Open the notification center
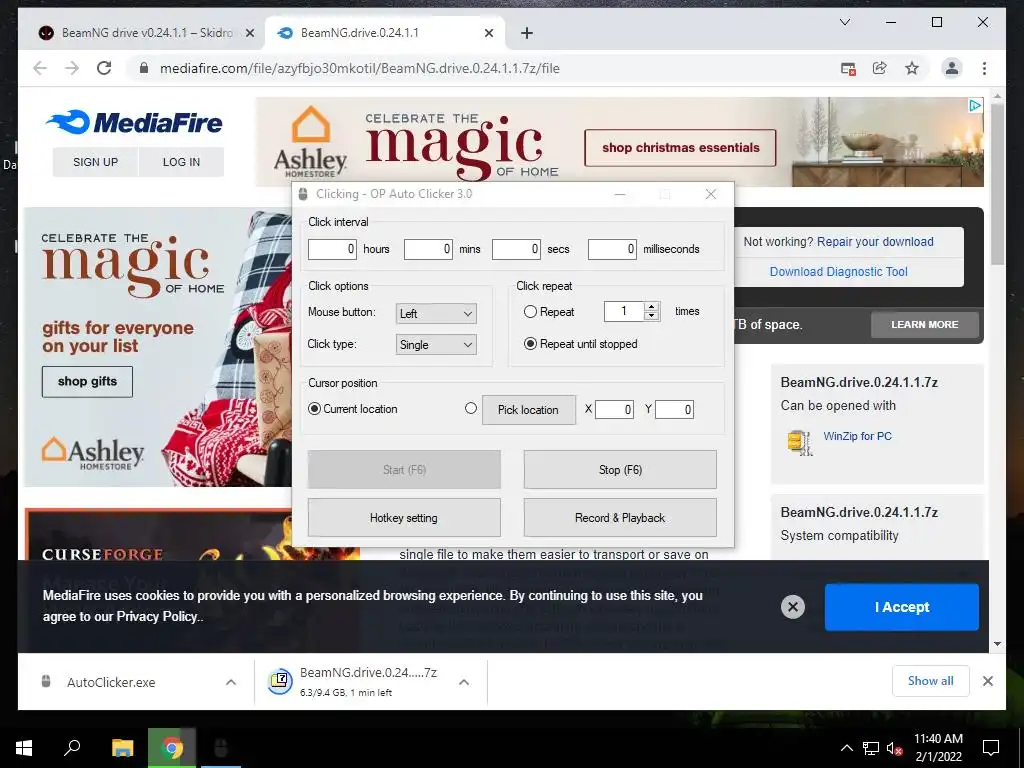 991,748
